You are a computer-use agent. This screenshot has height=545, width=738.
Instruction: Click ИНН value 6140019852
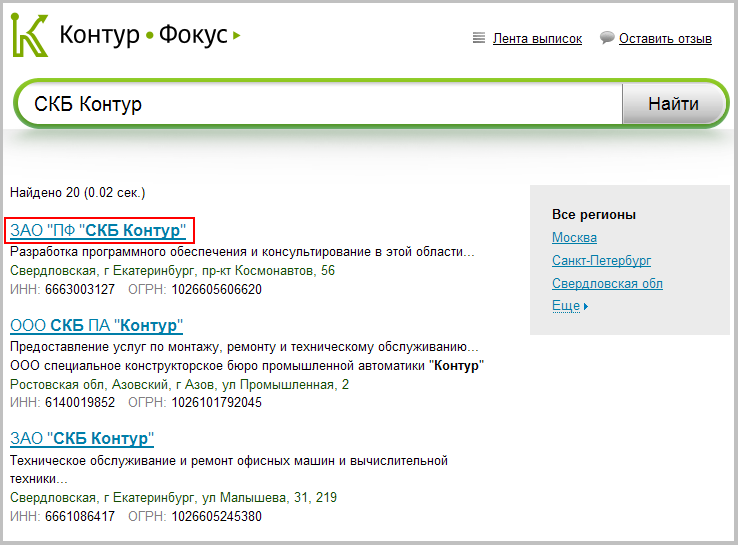[x=80, y=403]
